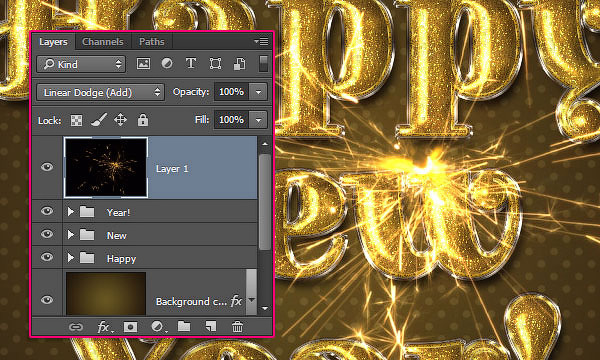Hide Layer 1 with its eye icon
Image resolution: width=600 pixels, height=360 pixels.
(47, 167)
